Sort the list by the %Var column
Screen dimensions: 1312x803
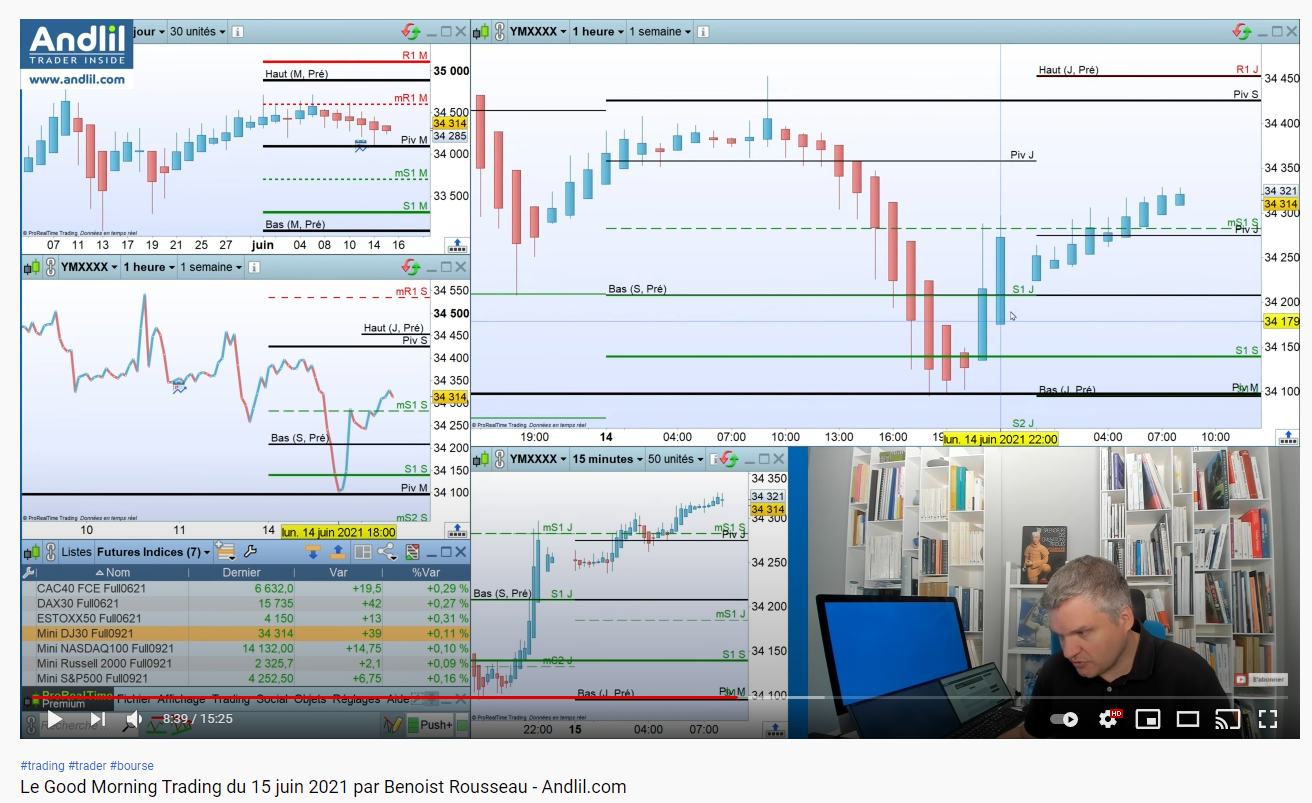427,573
